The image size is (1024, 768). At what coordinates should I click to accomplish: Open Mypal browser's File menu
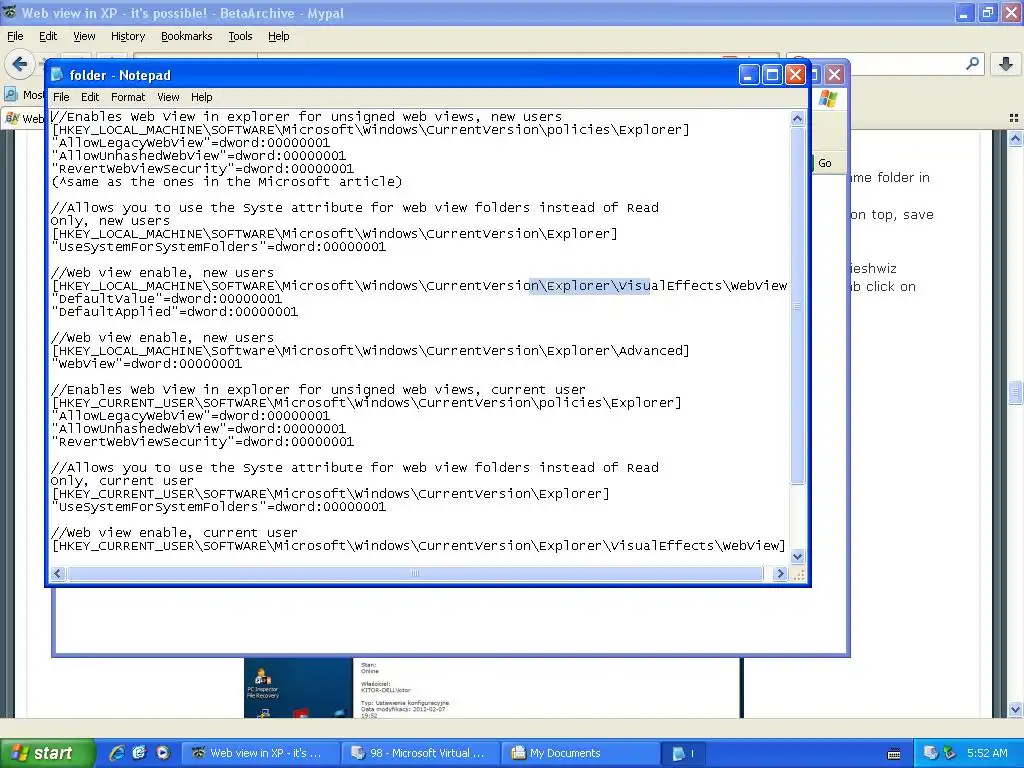click(15, 36)
